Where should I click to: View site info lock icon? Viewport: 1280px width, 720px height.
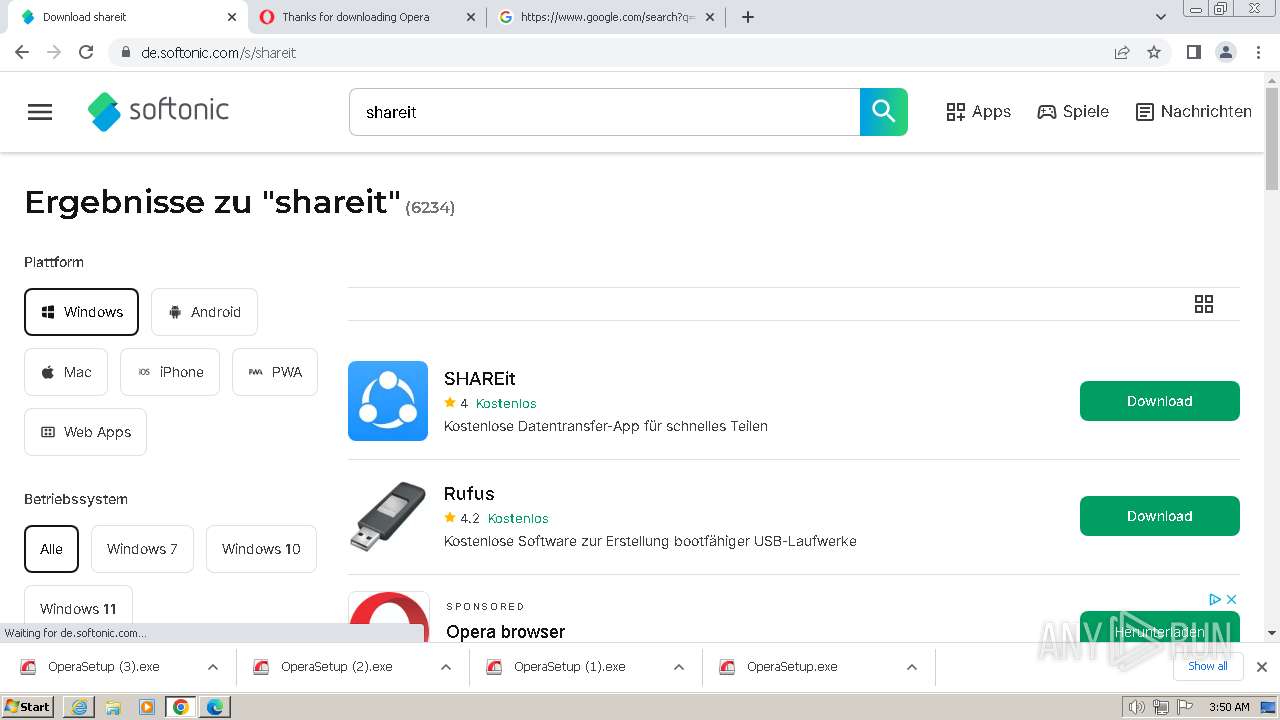[x=126, y=52]
